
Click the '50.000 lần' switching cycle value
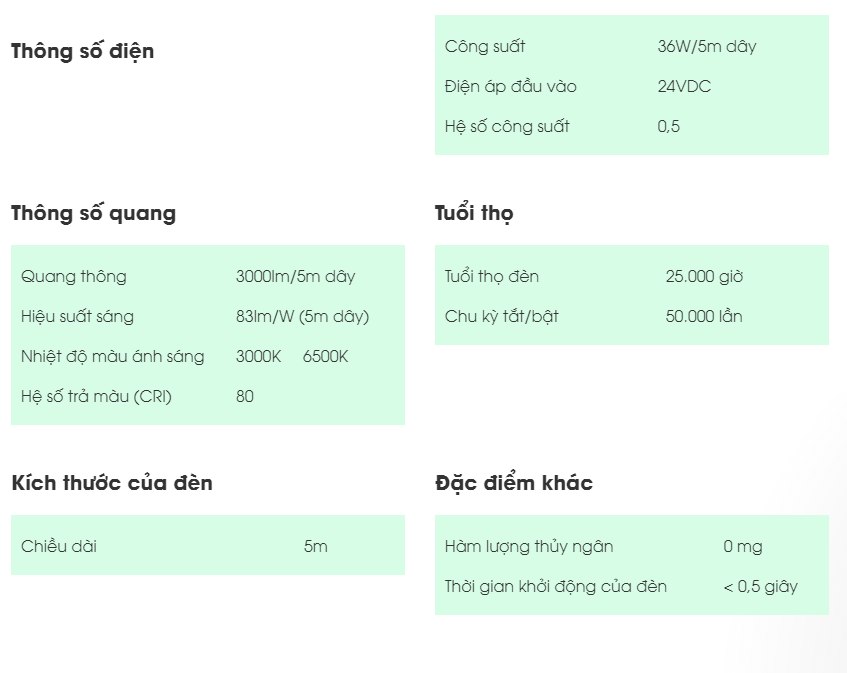[704, 316]
